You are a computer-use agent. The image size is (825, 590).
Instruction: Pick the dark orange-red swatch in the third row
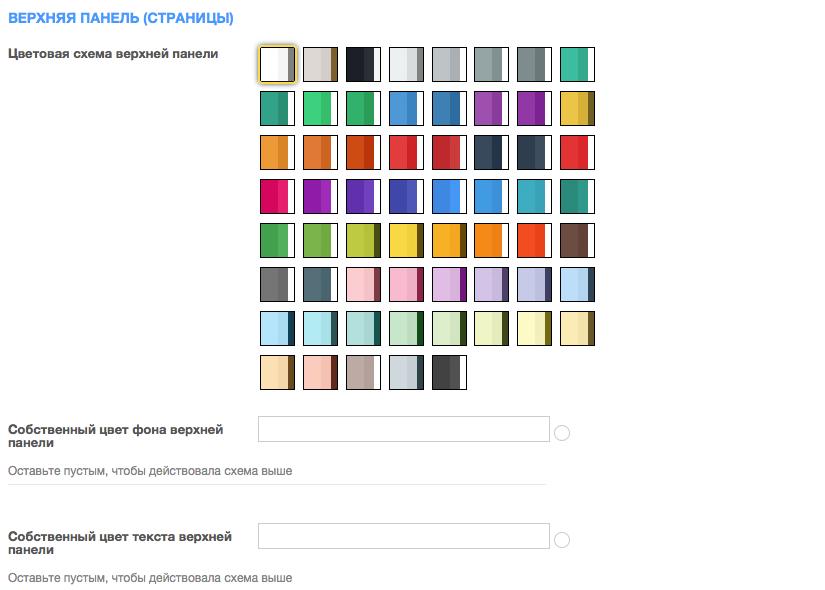tap(363, 152)
